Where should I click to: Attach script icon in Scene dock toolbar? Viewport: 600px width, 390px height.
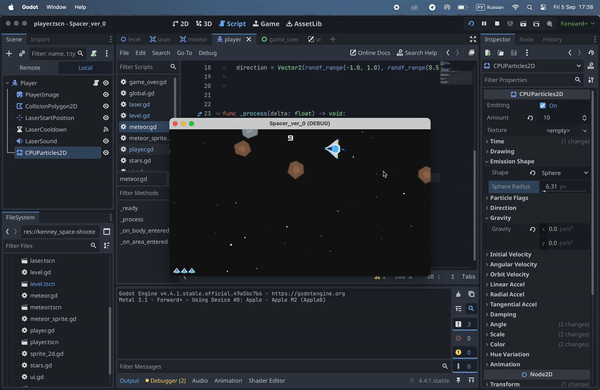pyautogui.click(x=94, y=54)
